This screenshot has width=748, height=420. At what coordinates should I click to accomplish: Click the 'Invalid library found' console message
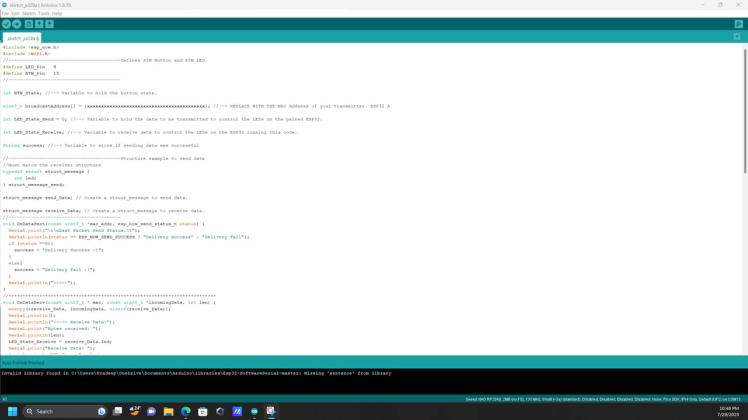(196, 373)
